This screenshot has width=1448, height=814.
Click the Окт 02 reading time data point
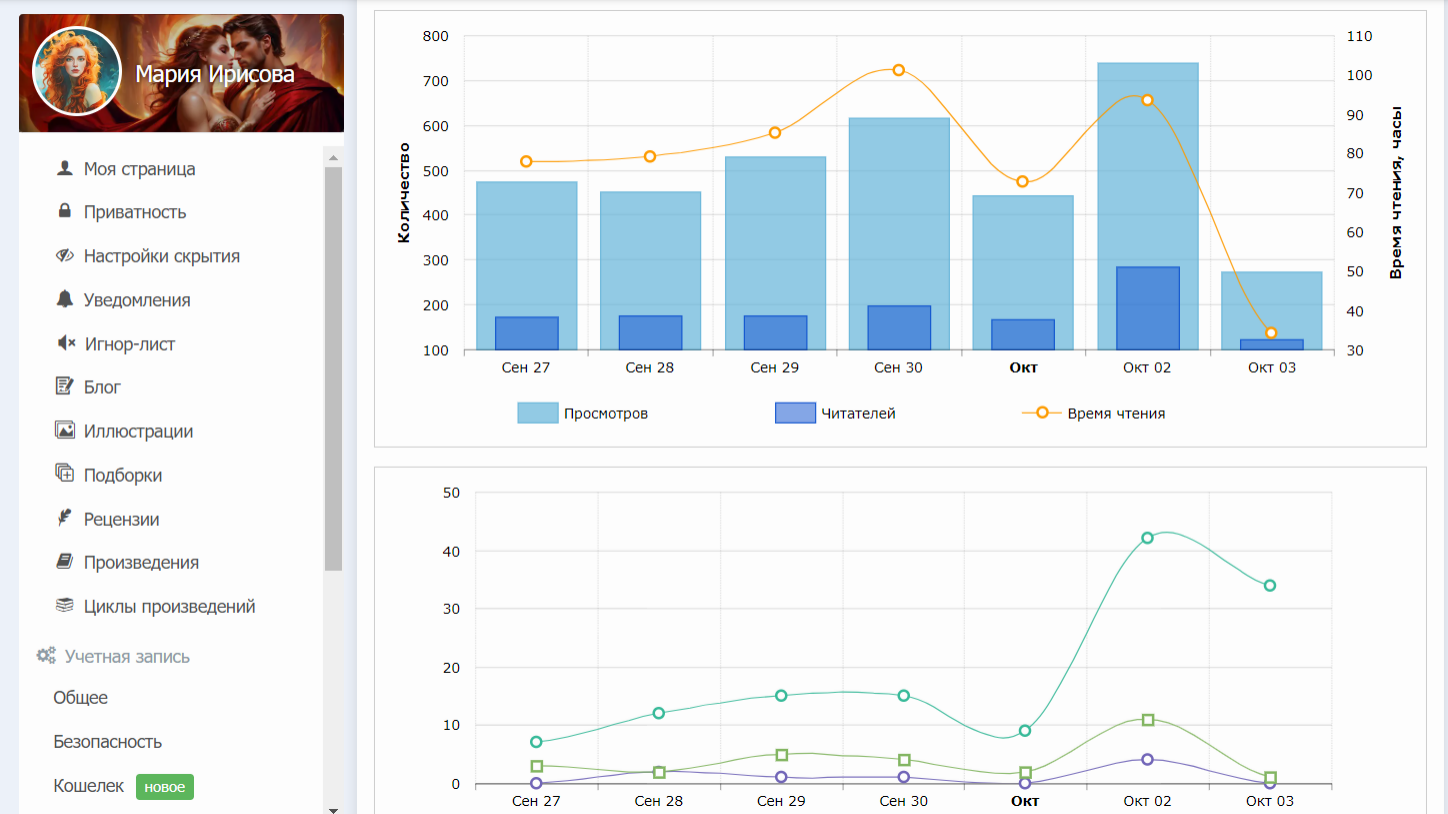click(1147, 100)
